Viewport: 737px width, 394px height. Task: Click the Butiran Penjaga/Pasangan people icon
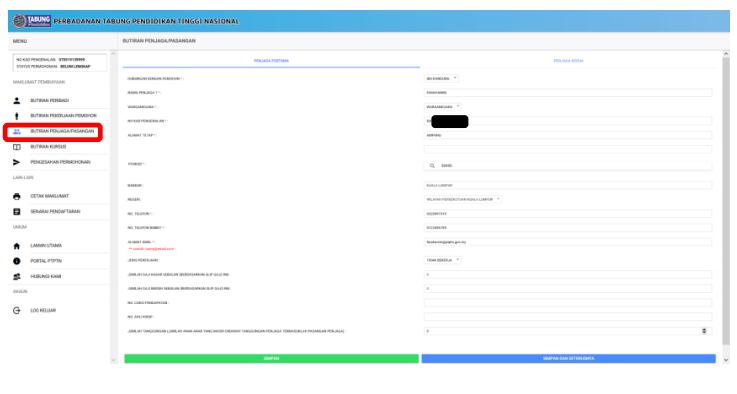pos(17,132)
